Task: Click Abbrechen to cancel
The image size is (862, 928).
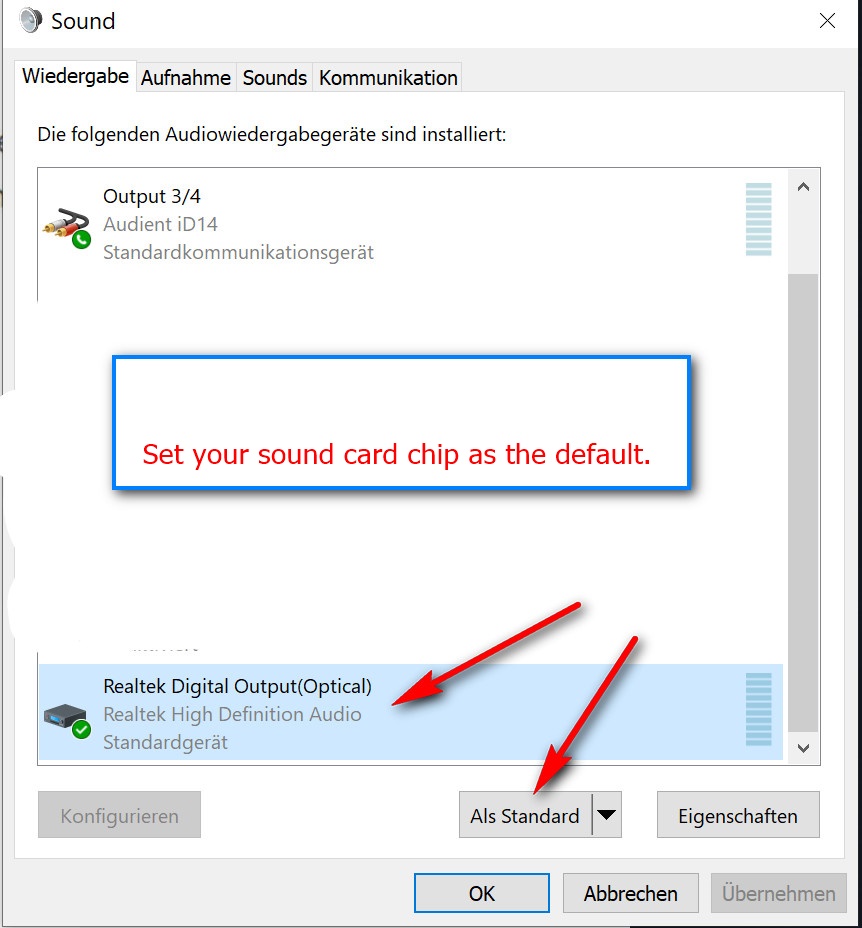Action: (x=631, y=893)
